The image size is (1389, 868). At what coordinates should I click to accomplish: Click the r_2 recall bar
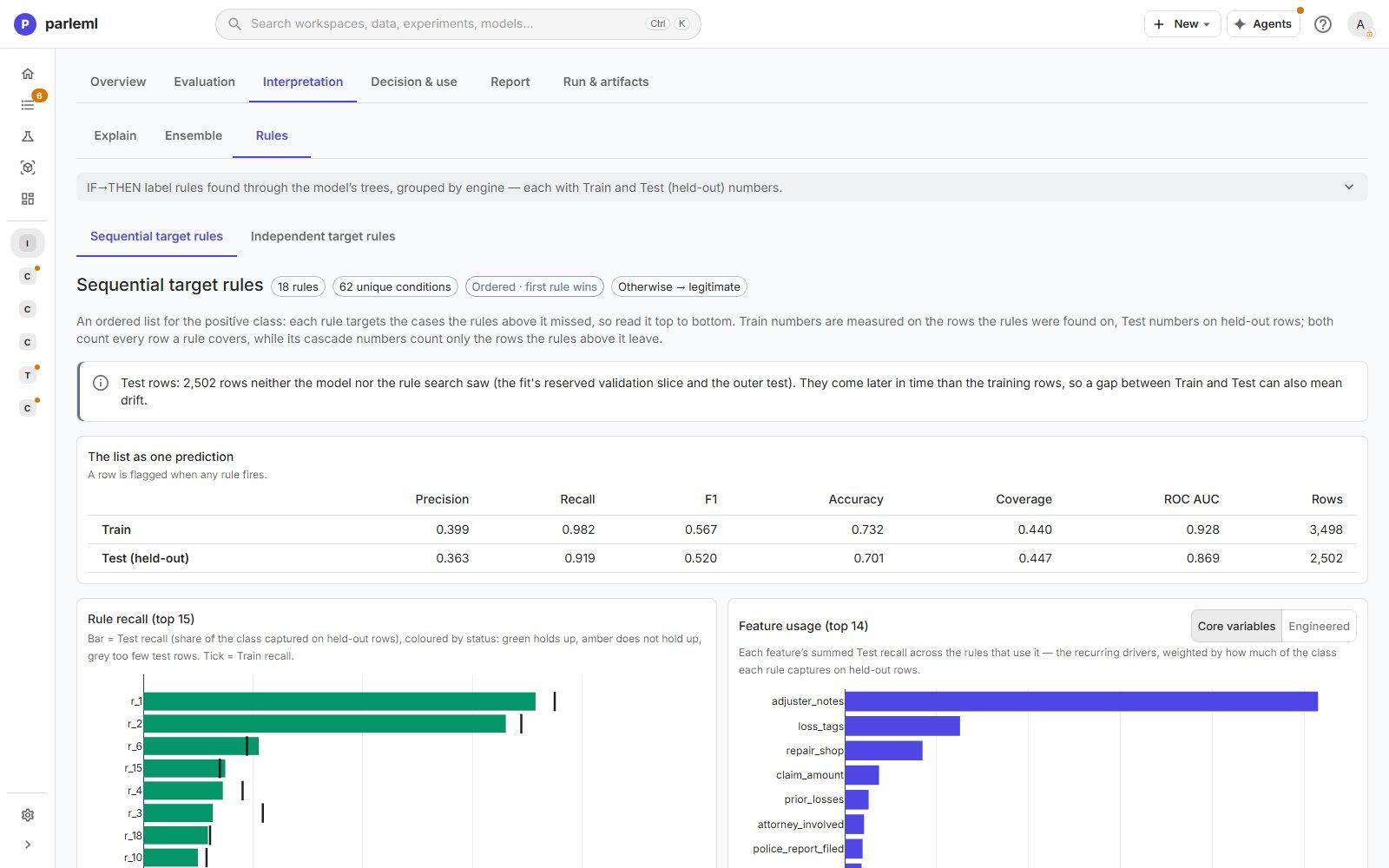(x=325, y=724)
